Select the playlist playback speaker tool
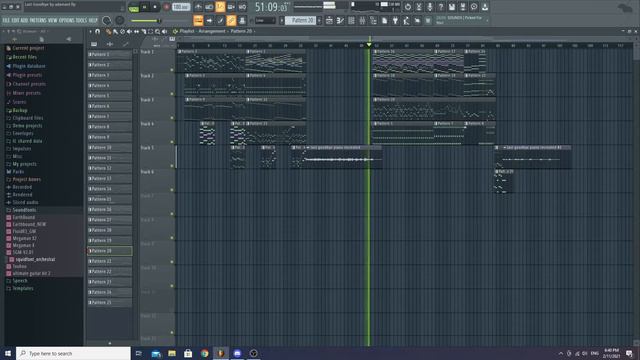Image resolution: width=640 pixels, height=360 pixels. [164, 31]
